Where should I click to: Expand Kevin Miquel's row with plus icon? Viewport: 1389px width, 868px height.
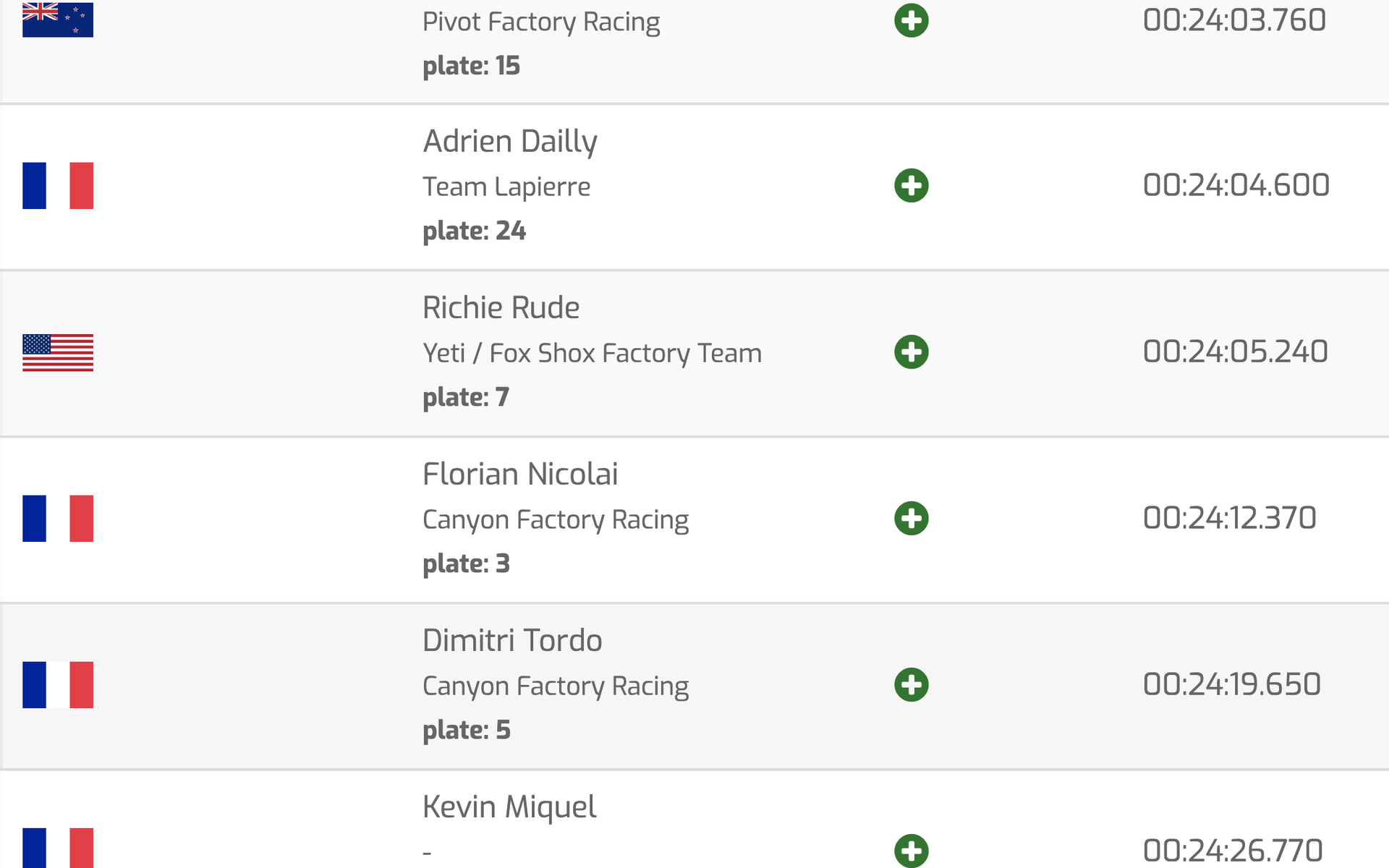[x=912, y=851]
